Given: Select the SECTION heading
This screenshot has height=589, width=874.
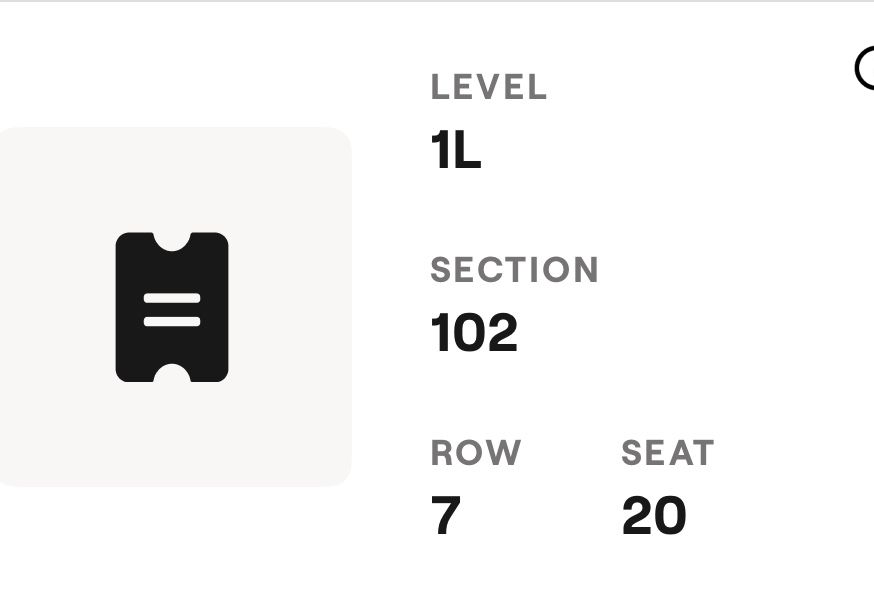Looking at the screenshot, I should point(514,270).
